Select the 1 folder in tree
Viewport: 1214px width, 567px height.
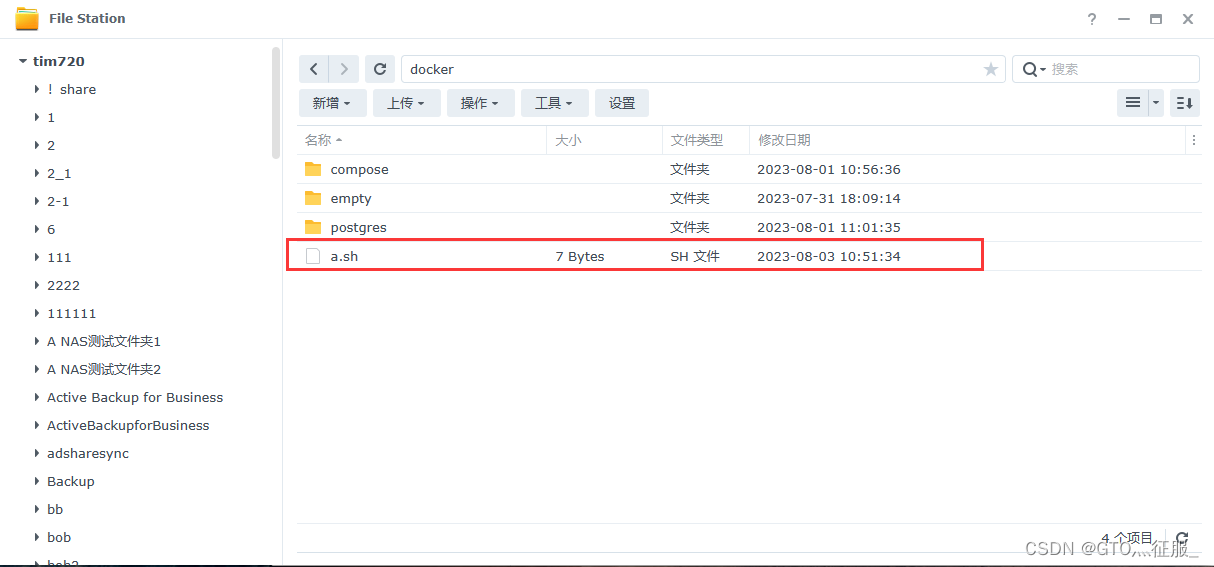(x=51, y=117)
